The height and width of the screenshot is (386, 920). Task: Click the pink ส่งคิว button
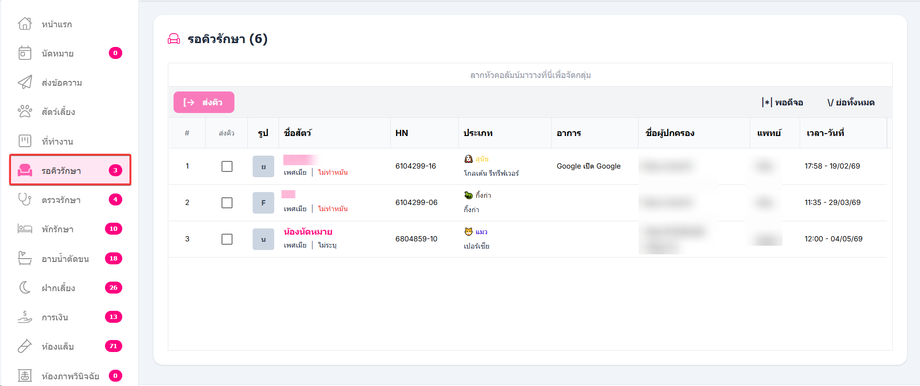204,102
